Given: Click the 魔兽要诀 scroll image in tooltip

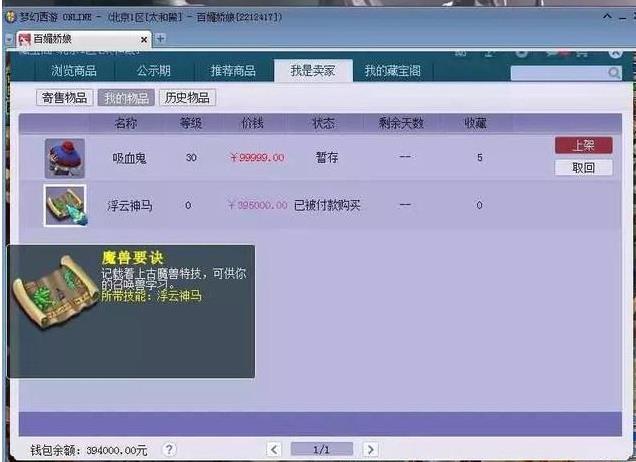Looking at the screenshot, I should [55, 291].
